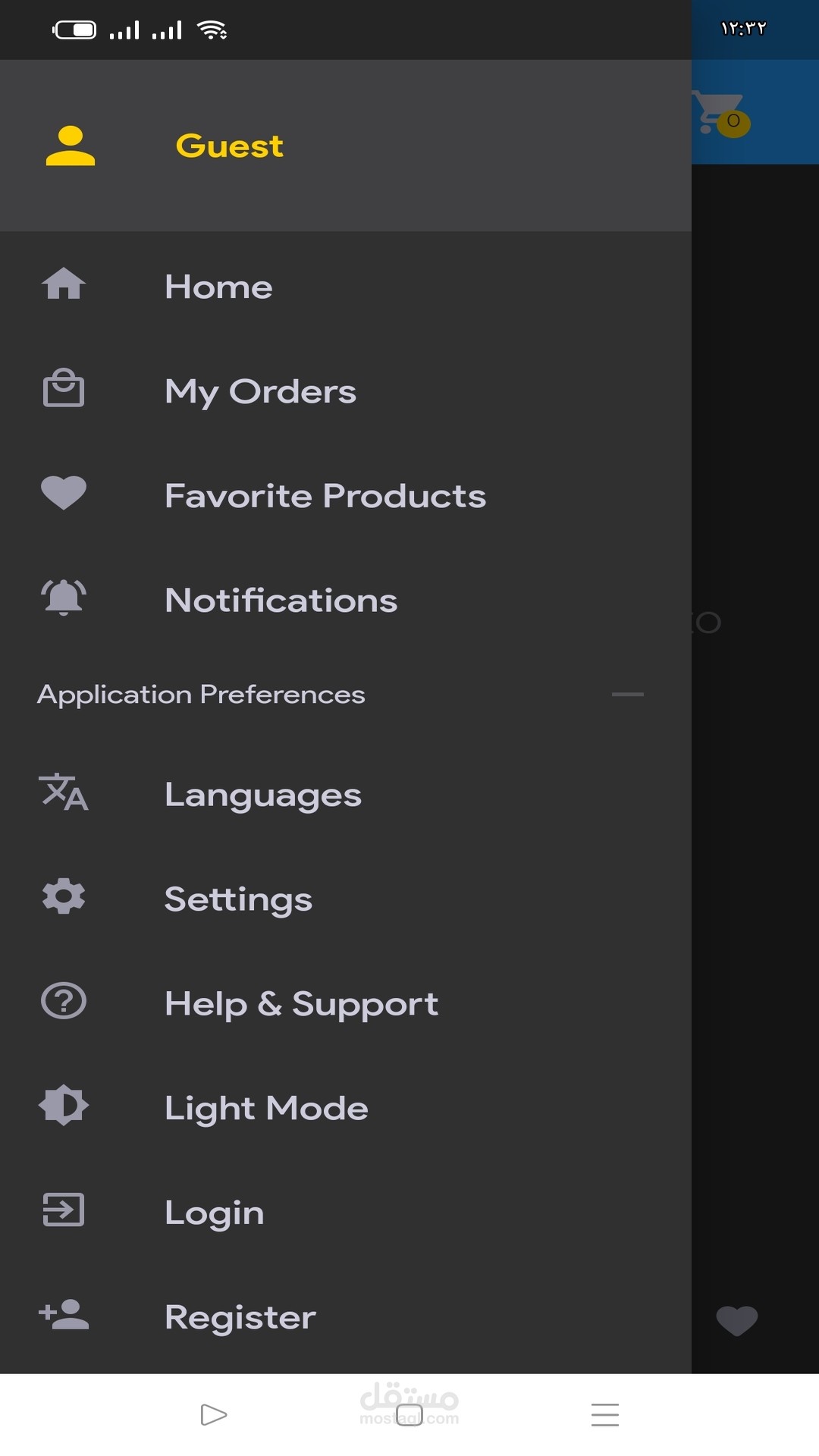Viewport: 819px width, 1456px height.
Task: Tap the heart icon behind the drawer
Action: (736, 1320)
